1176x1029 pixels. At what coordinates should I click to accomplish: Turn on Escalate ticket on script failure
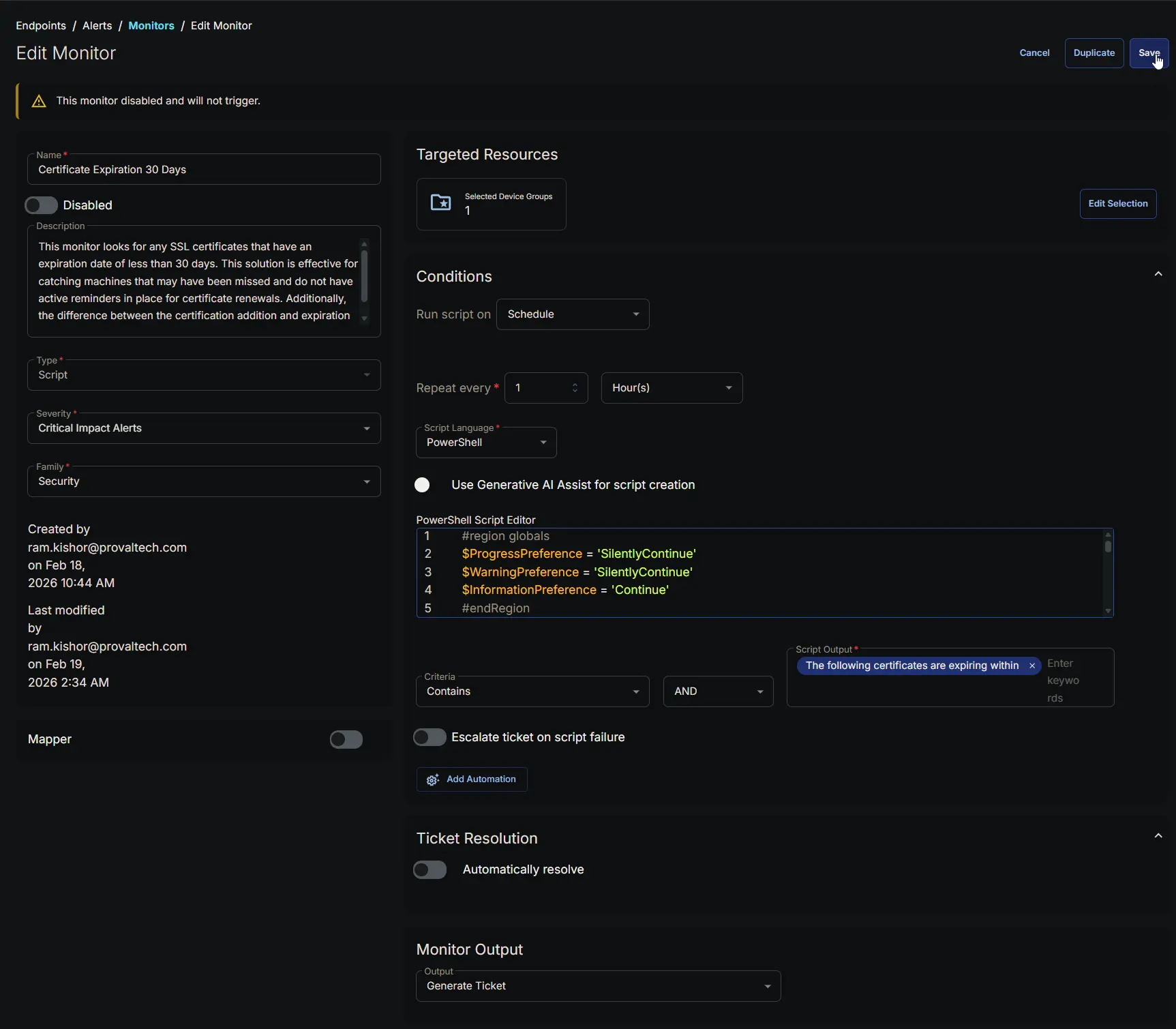[x=430, y=737]
